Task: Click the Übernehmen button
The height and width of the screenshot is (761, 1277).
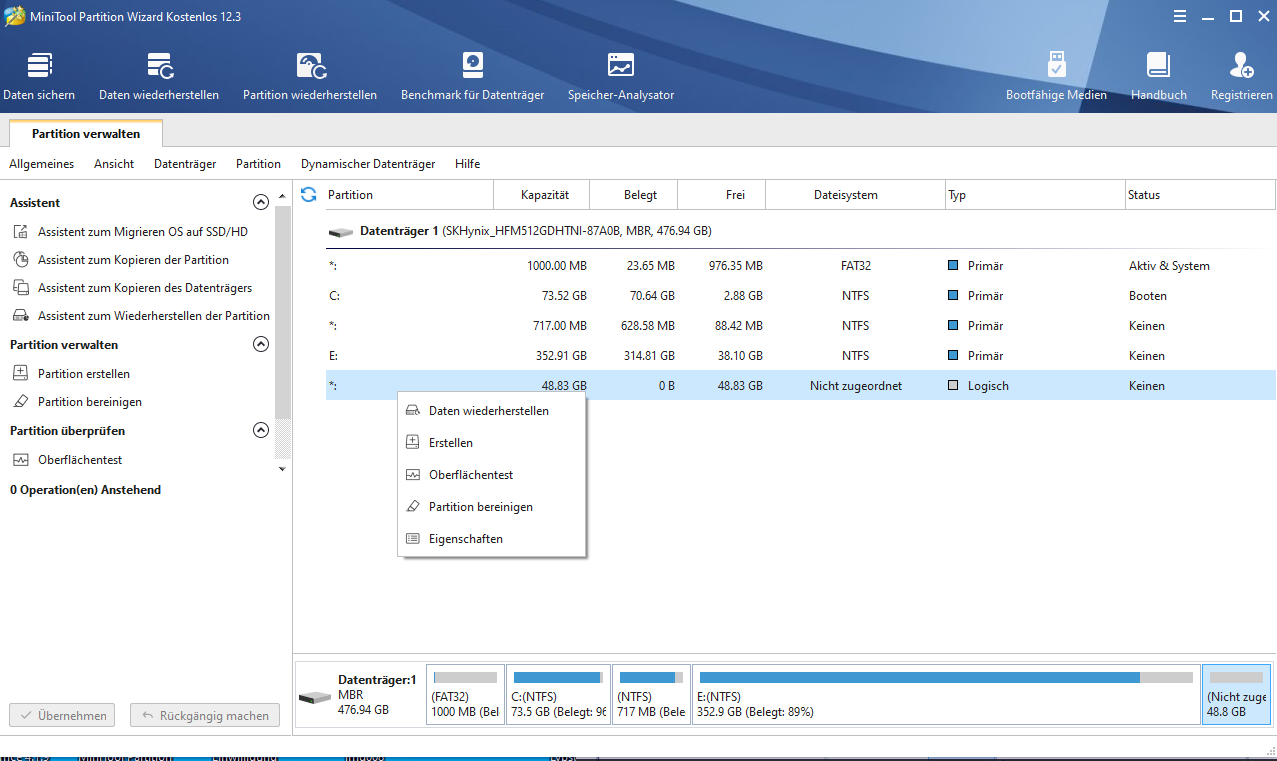Action: coord(62,716)
